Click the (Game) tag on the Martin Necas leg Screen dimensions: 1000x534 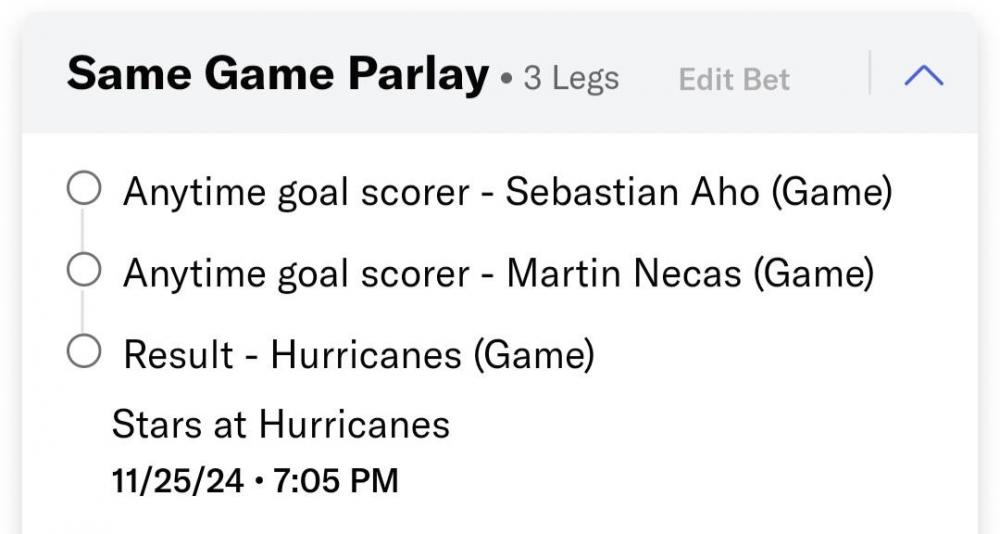pos(812,272)
